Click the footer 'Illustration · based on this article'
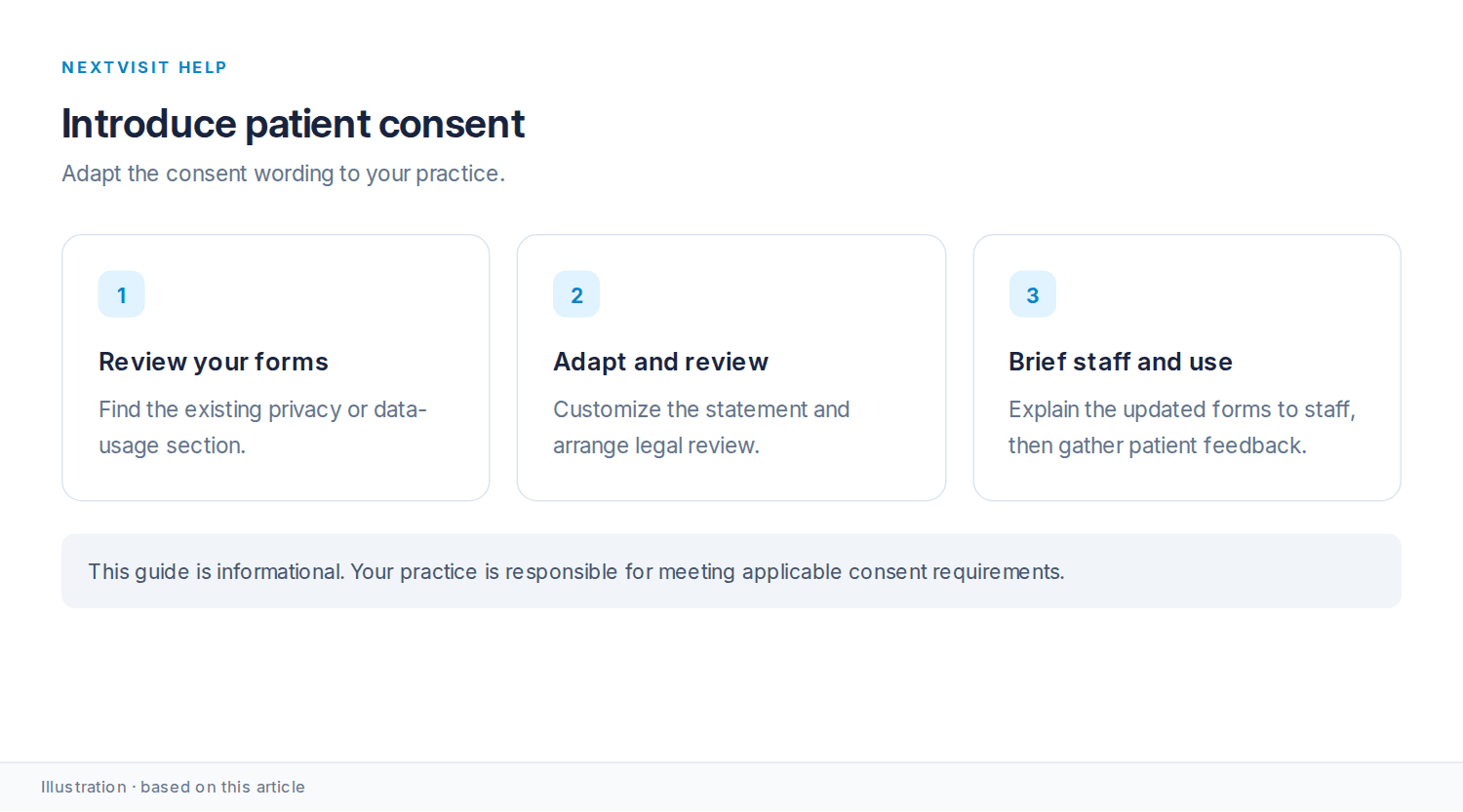This screenshot has height=812, width=1463. tap(173, 787)
